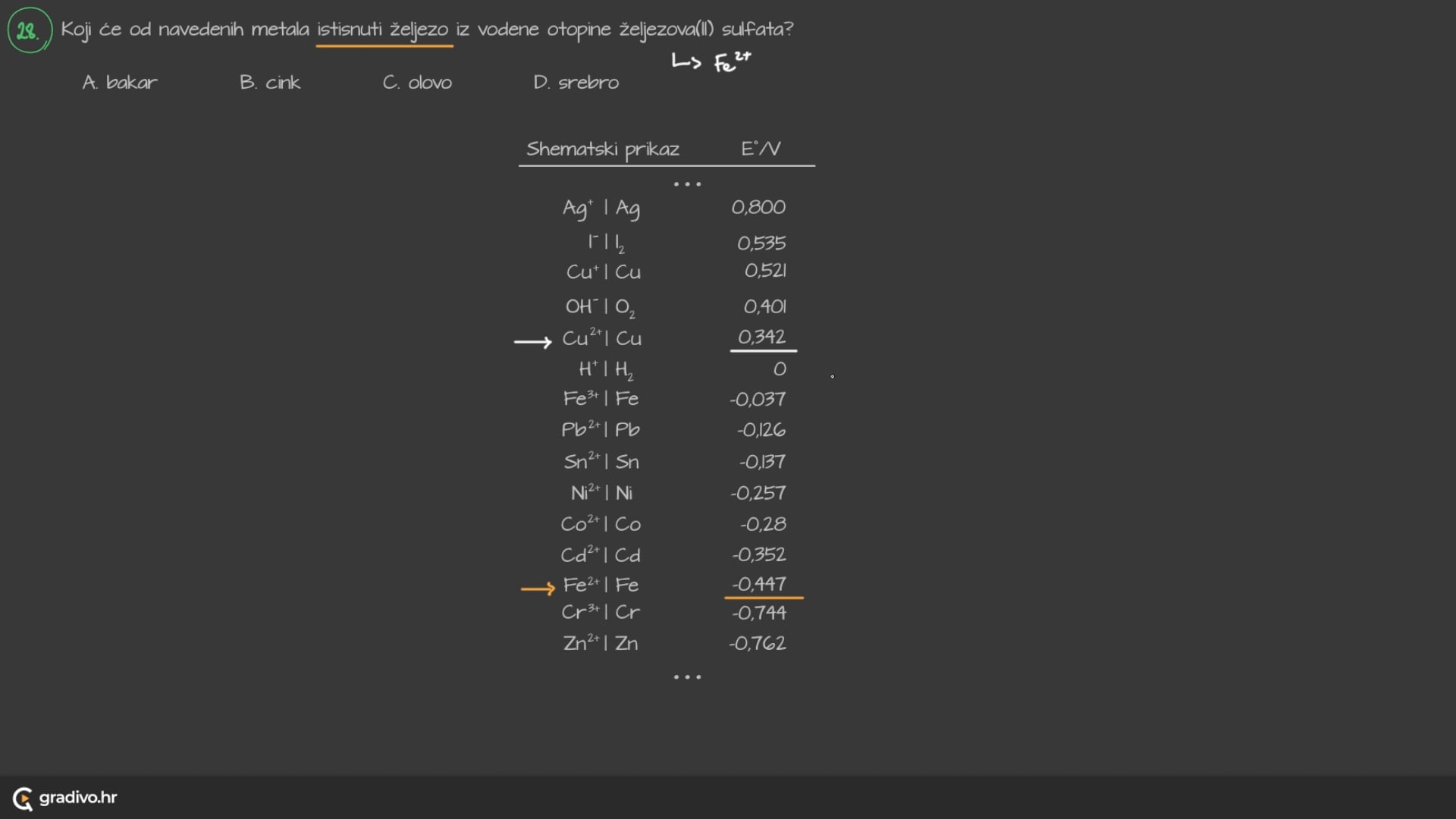Click the Zn²⁺ | Zn table row

click(x=601, y=643)
